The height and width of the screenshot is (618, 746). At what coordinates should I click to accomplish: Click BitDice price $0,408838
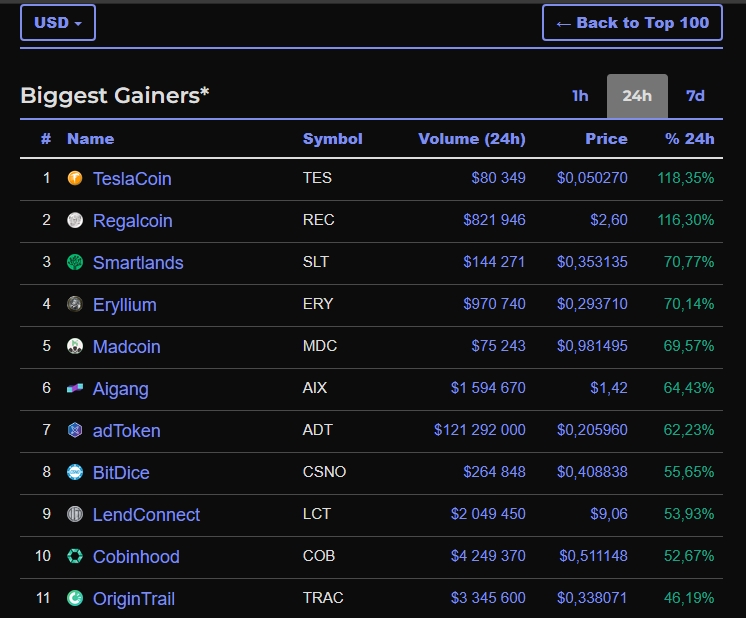[x=592, y=471]
